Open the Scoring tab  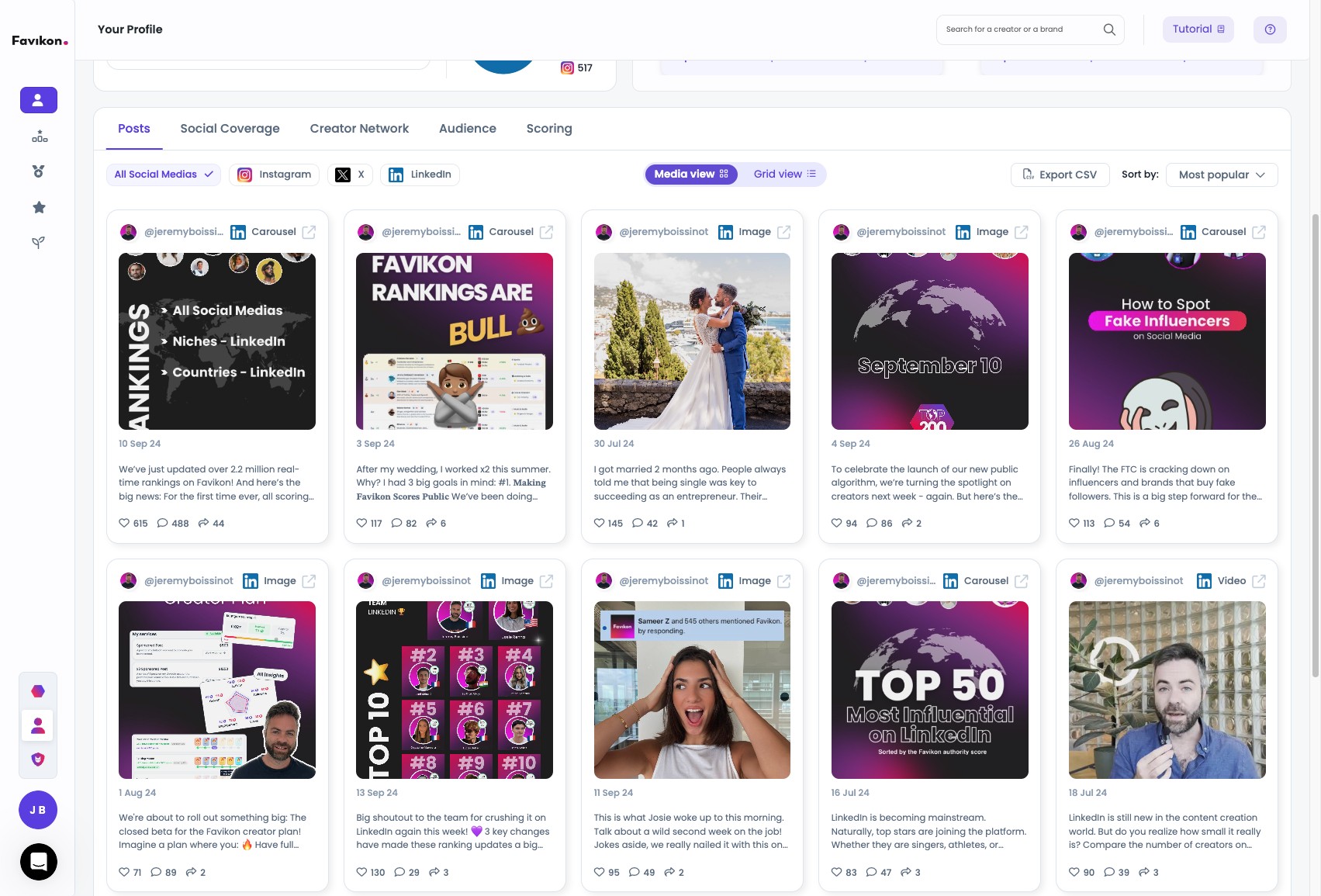(549, 129)
